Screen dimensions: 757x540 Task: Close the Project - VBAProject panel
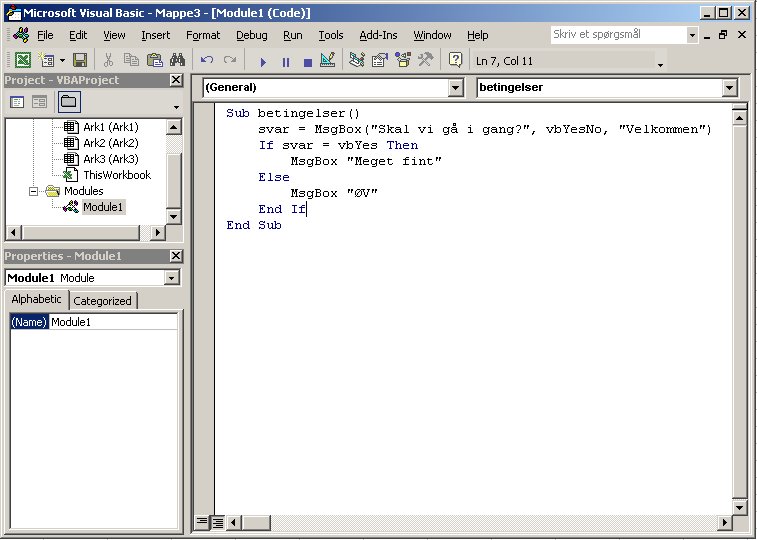[176, 80]
